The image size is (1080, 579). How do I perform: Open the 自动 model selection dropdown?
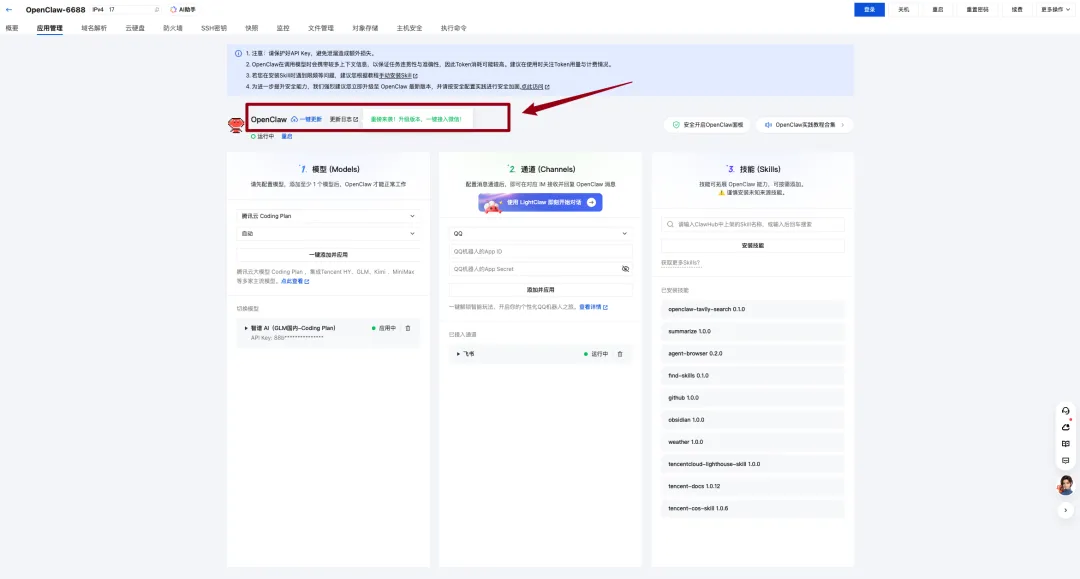click(328, 233)
